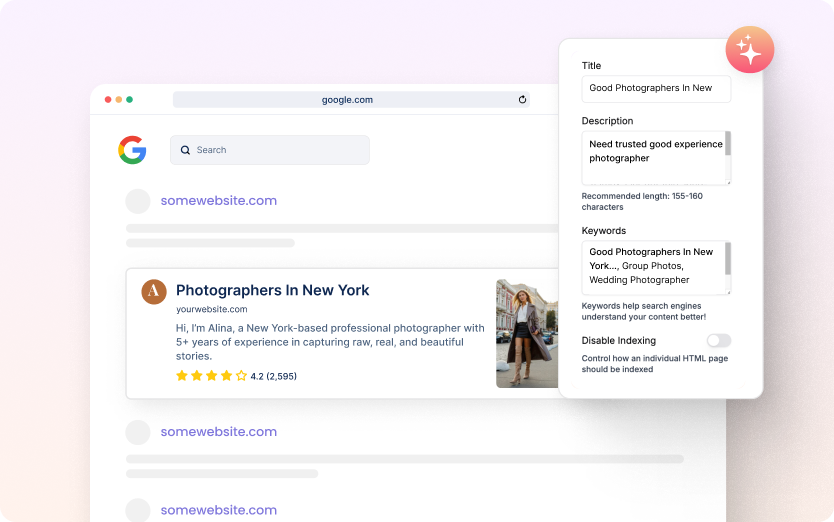The width and height of the screenshot is (834, 522).
Task: Click the Google logo
Action: 132,150
